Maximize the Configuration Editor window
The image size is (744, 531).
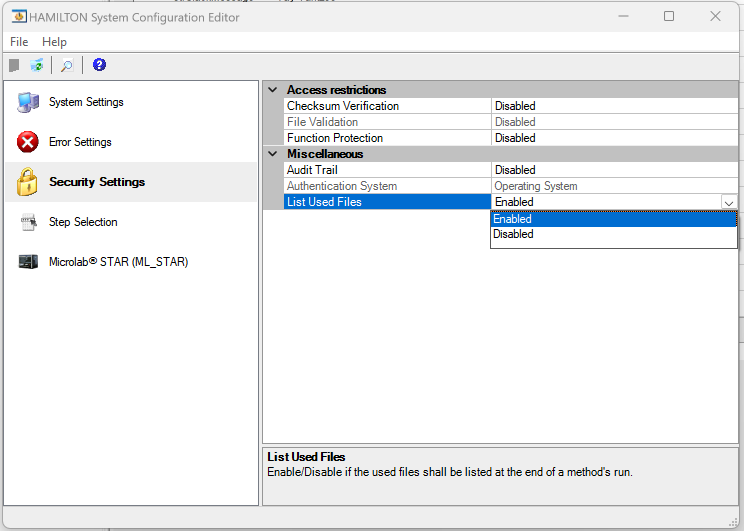coord(669,16)
